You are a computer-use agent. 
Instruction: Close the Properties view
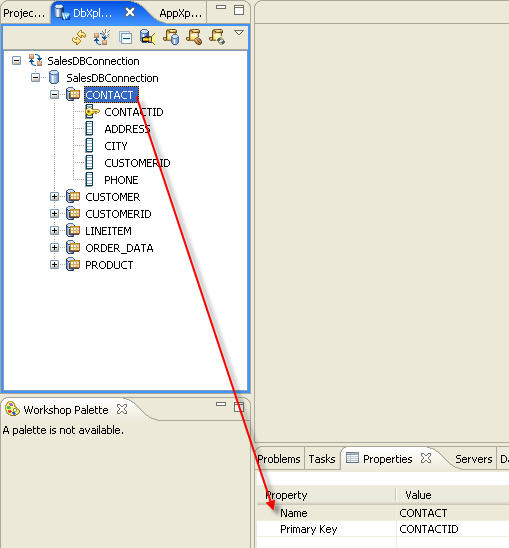[426, 458]
